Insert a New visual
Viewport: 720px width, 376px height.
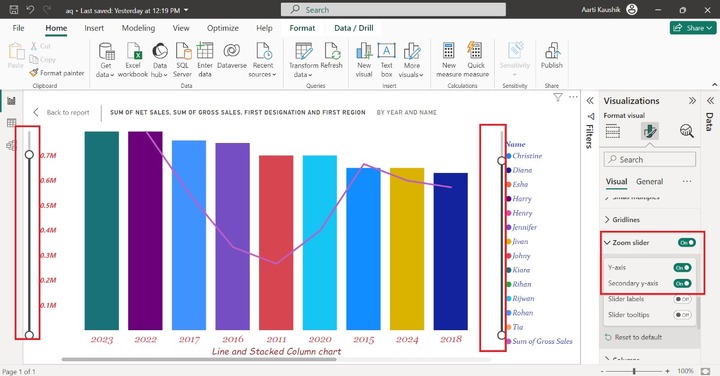(364, 60)
